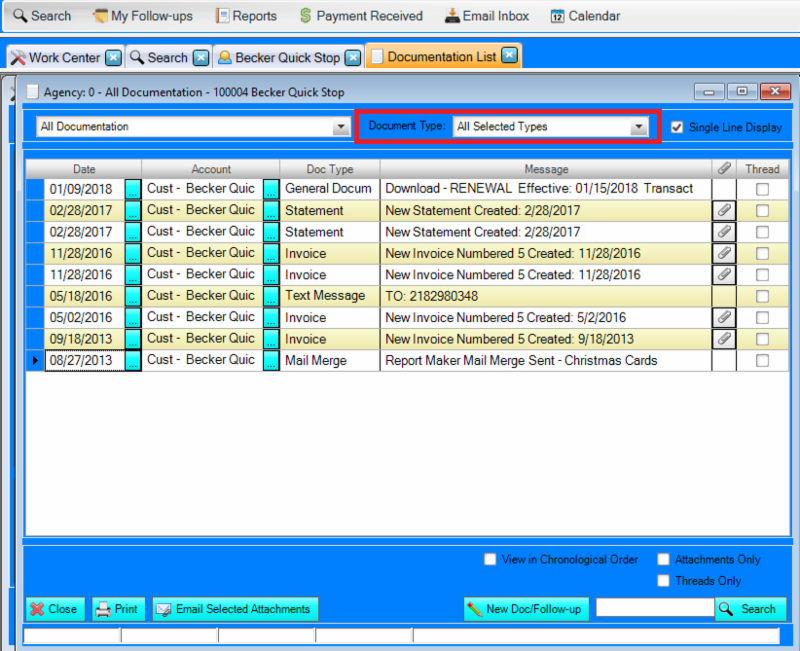Click paperclip icon on 09/18/2013 Invoice row
Screen dimensions: 800x651
(723, 339)
